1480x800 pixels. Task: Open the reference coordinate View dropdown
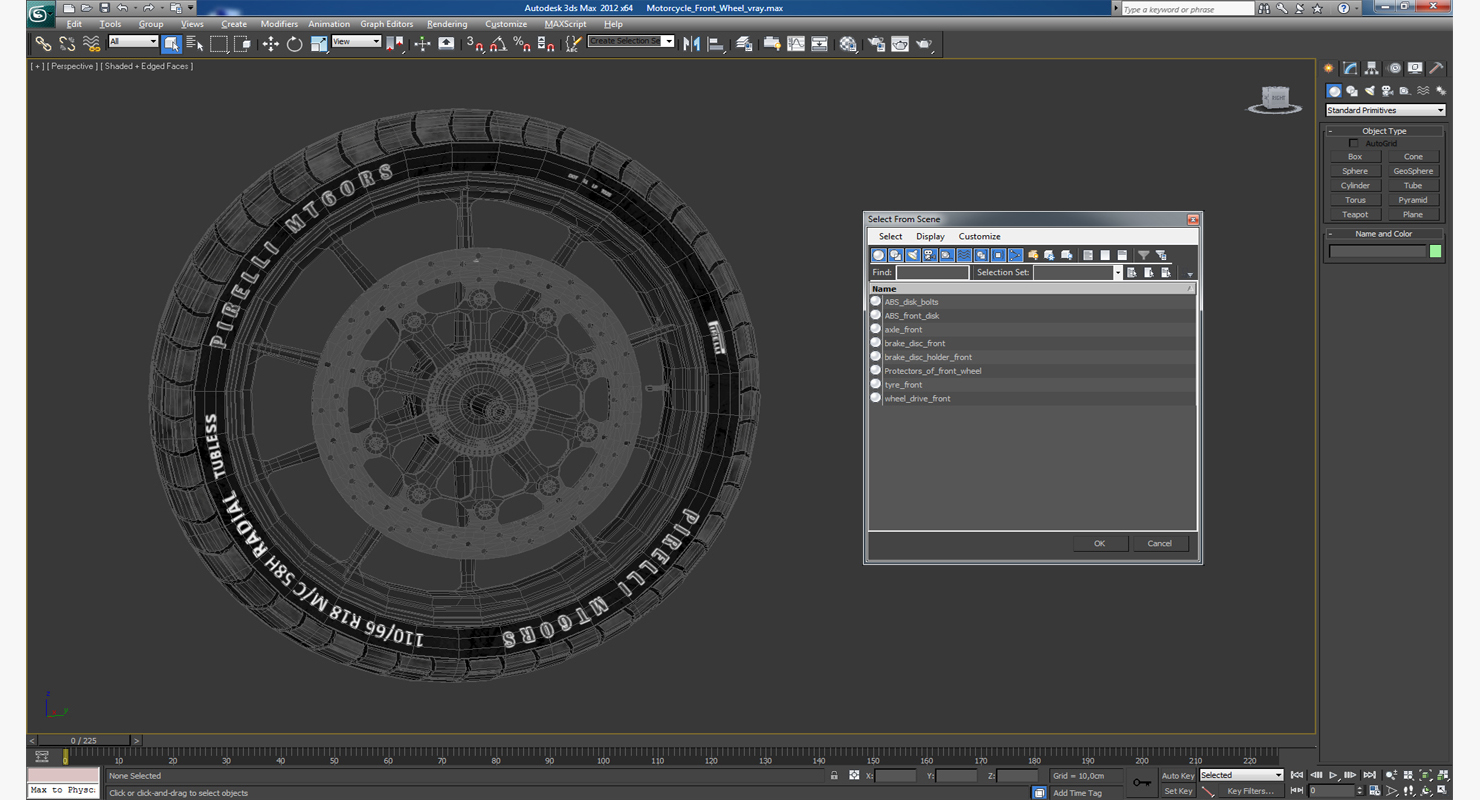coord(356,42)
